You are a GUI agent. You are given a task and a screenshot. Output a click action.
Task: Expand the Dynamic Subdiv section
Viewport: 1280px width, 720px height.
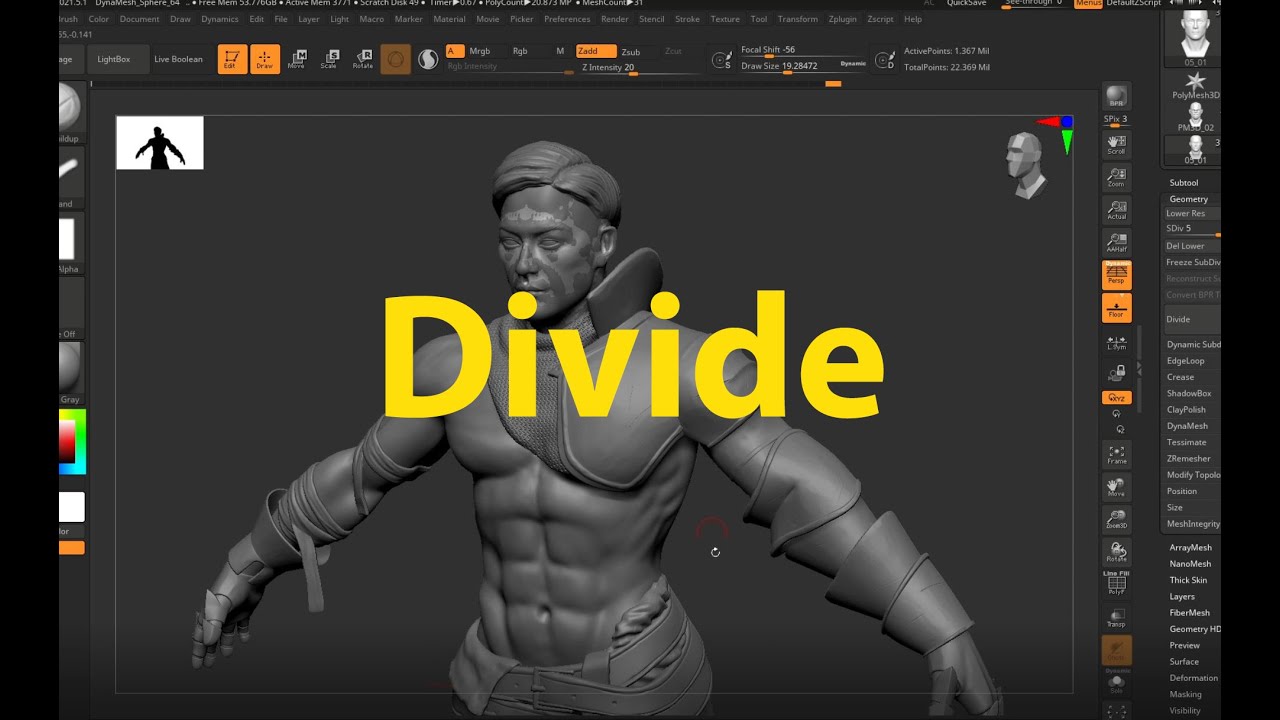click(1192, 345)
